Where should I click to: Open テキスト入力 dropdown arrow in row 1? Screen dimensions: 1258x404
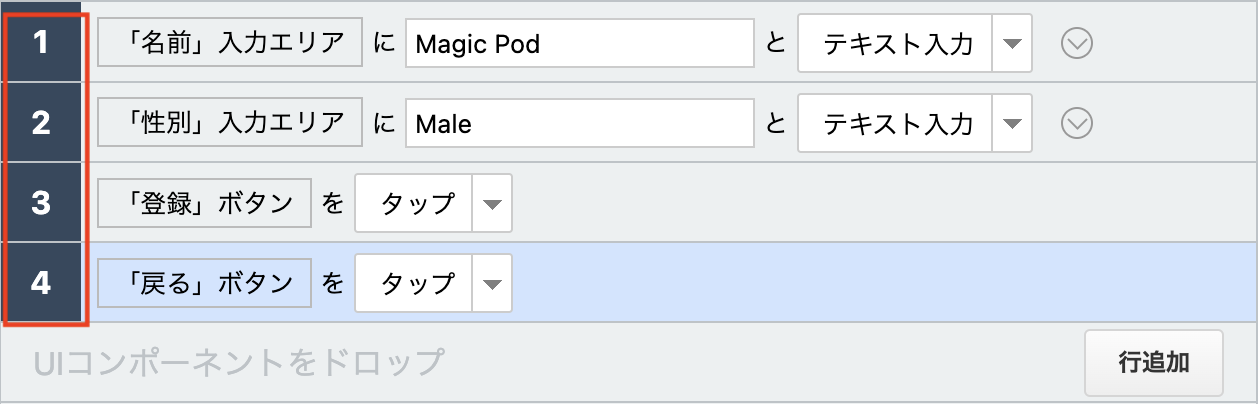(x=1012, y=43)
